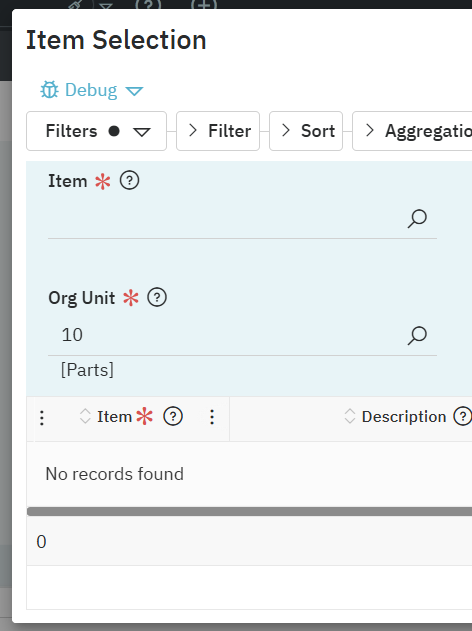
Task: Click the Filters active indicator dot
Action: click(x=114, y=131)
